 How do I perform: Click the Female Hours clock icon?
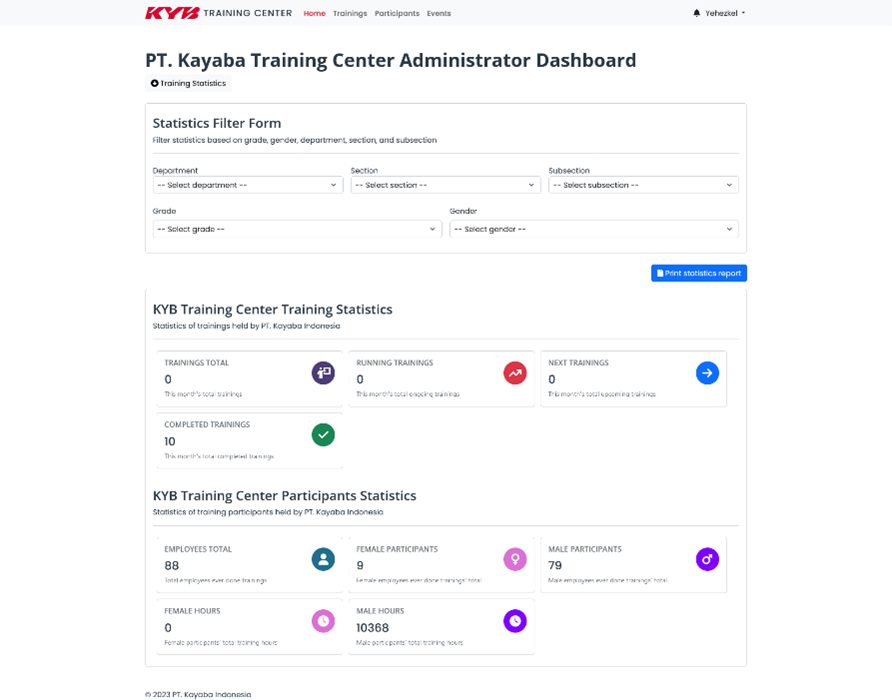coord(322,621)
